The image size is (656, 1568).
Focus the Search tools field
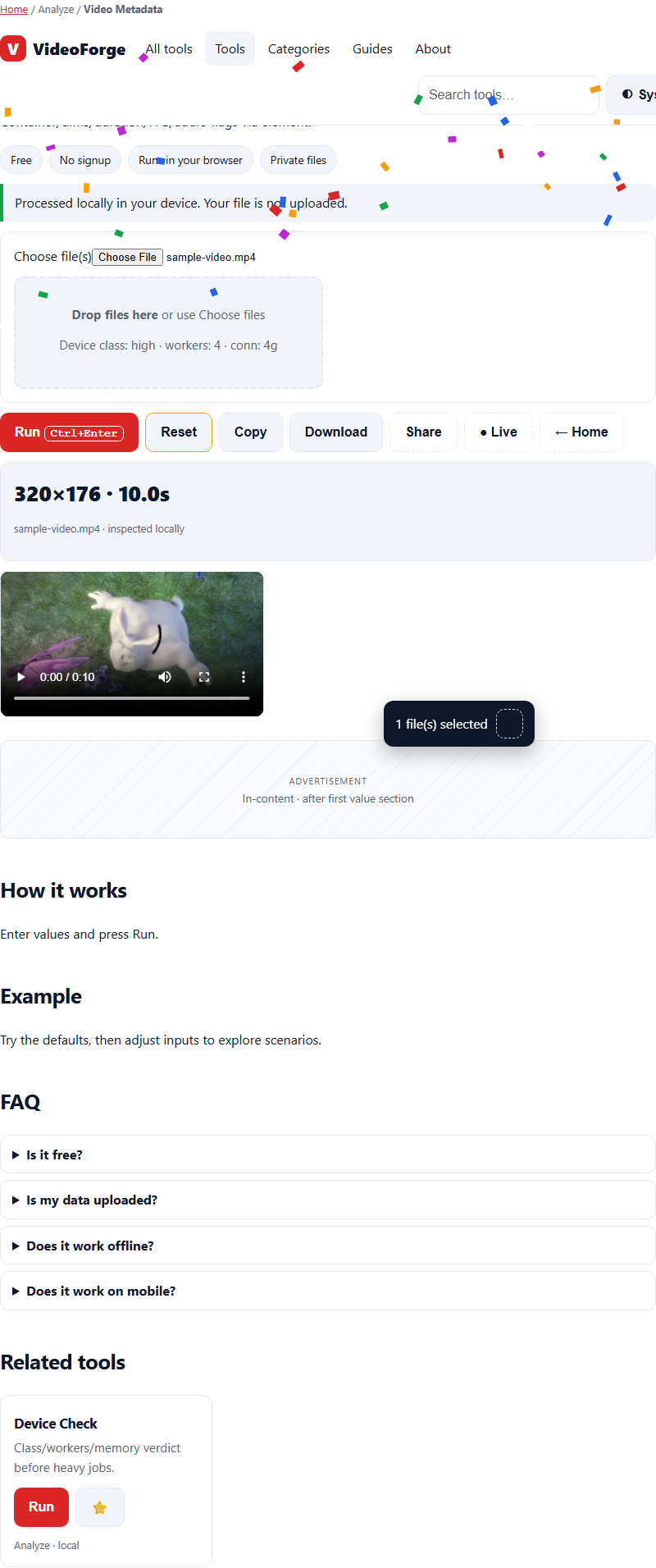tap(508, 95)
